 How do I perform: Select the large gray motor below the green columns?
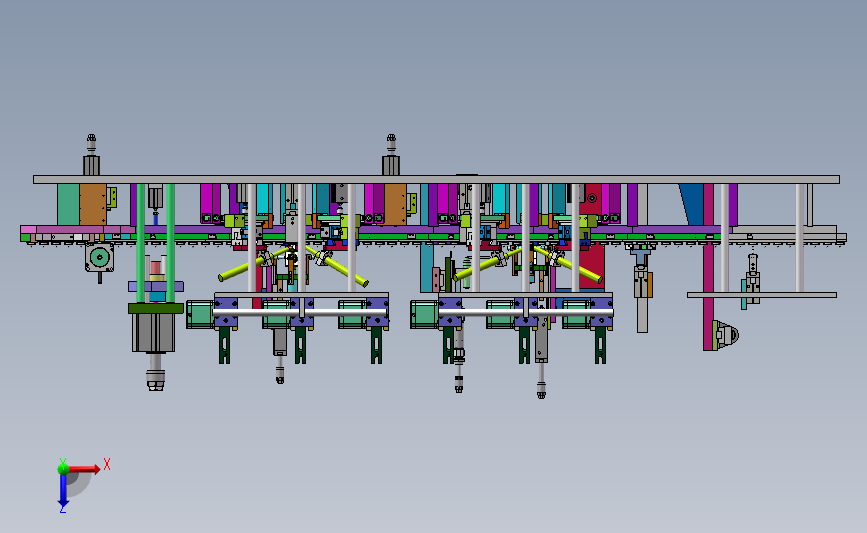(154, 332)
